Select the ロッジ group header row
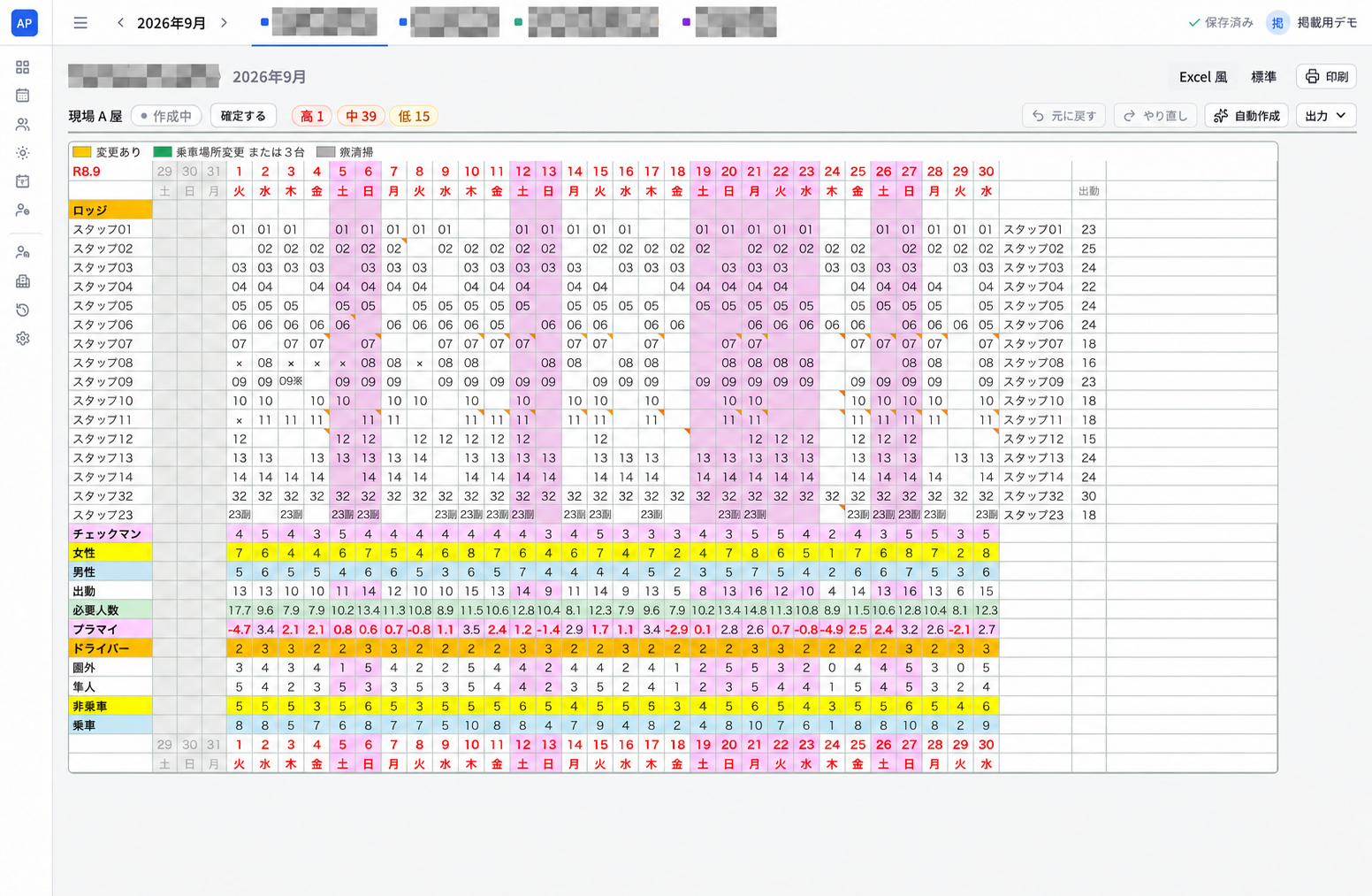The width and height of the screenshot is (1372, 896). tap(111, 210)
